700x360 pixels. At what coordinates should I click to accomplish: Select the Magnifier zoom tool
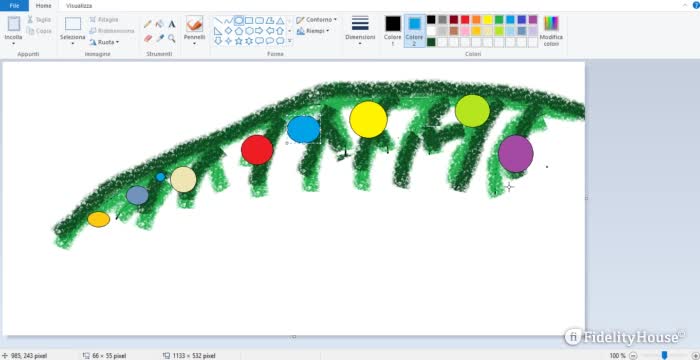click(171, 38)
